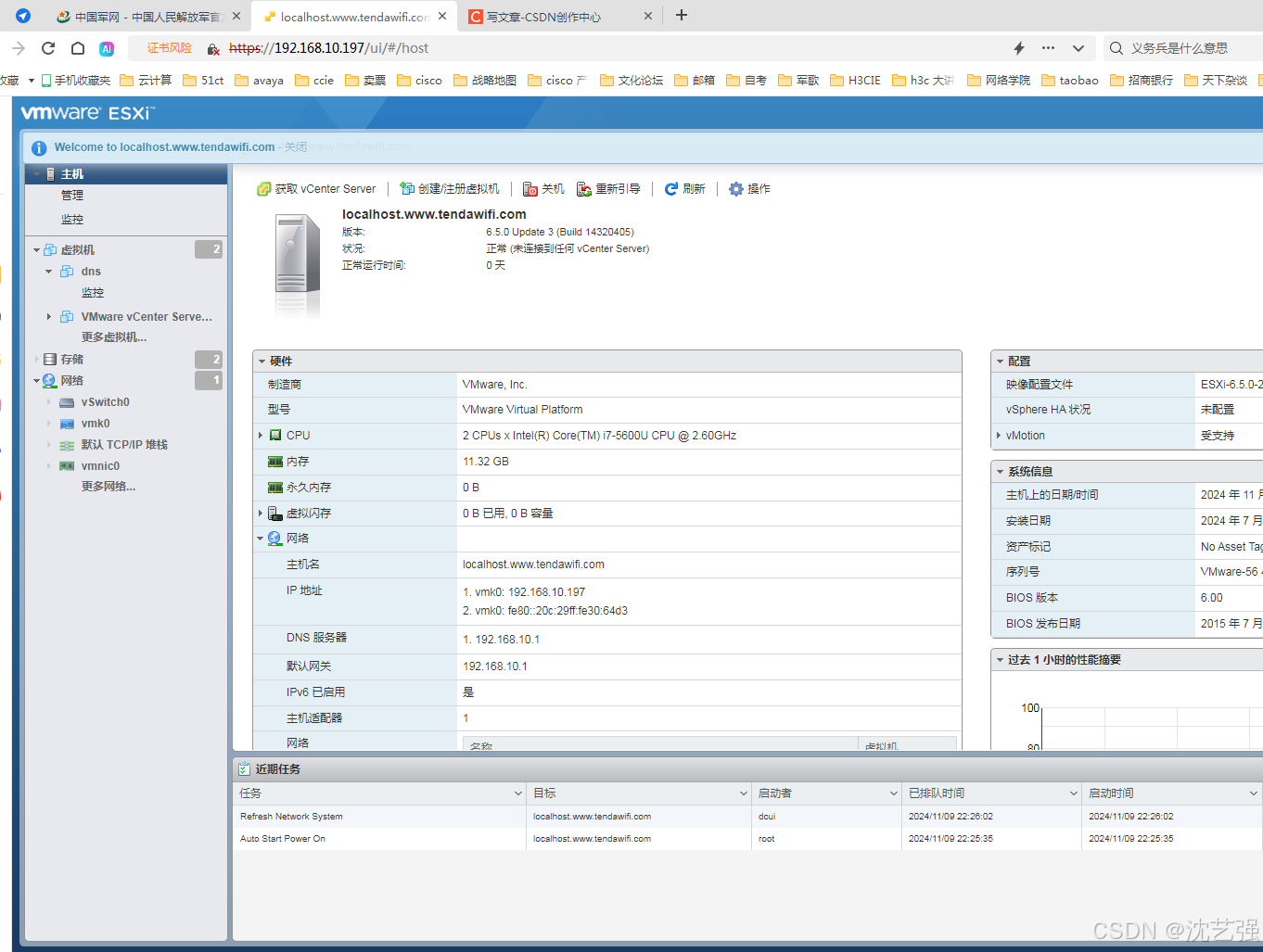The height and width of the screenshot is (952, 1263).
Task: Click the refresh (刷新) icon
Action: click(671, 189)
